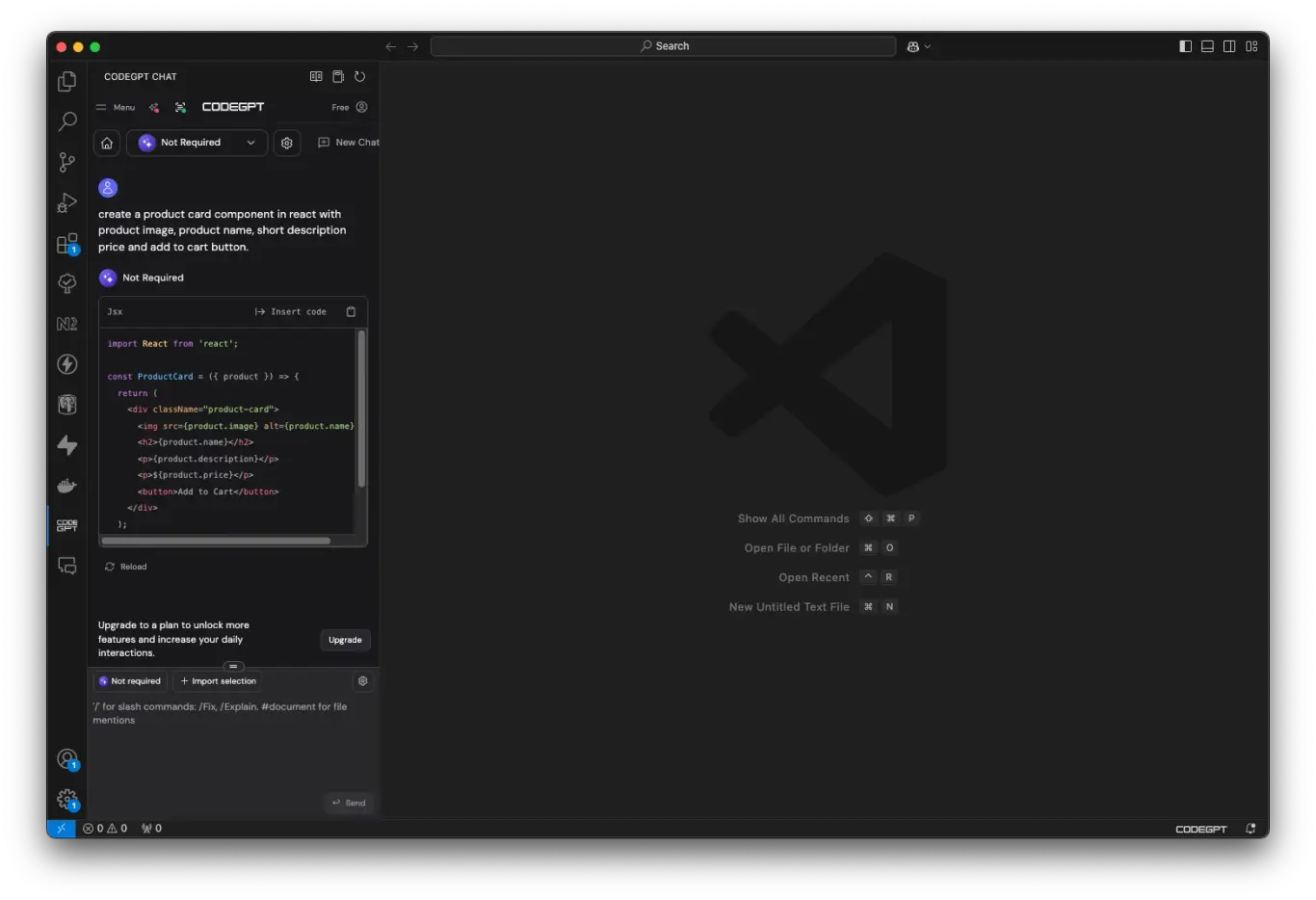Toggle the primary side bar layout icon

pos(1186,46)
